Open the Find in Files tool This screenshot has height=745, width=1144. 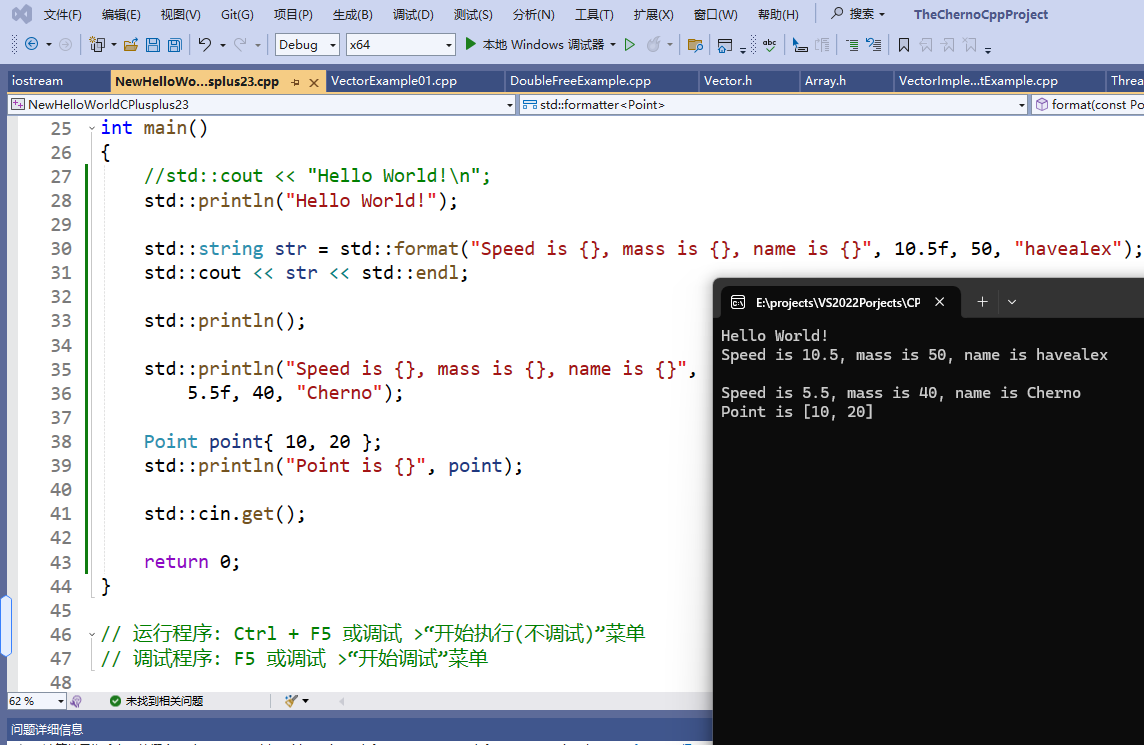(x=695, y=45)
